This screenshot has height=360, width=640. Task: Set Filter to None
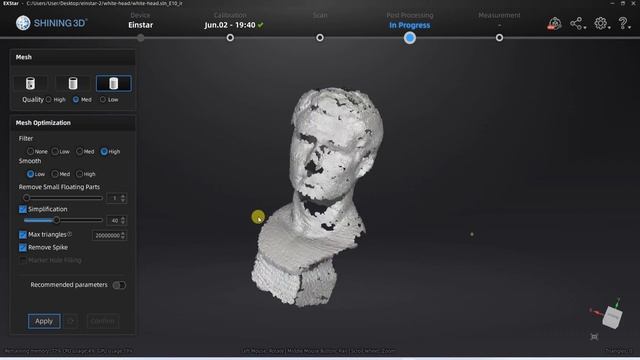click(31, 151)
